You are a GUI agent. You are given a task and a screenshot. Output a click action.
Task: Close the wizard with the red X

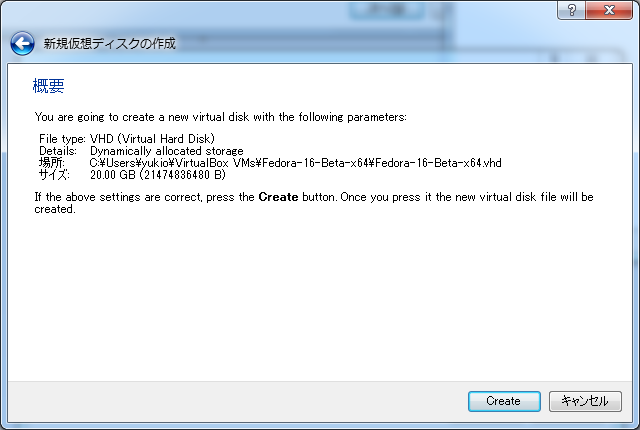tap(608, 9)
